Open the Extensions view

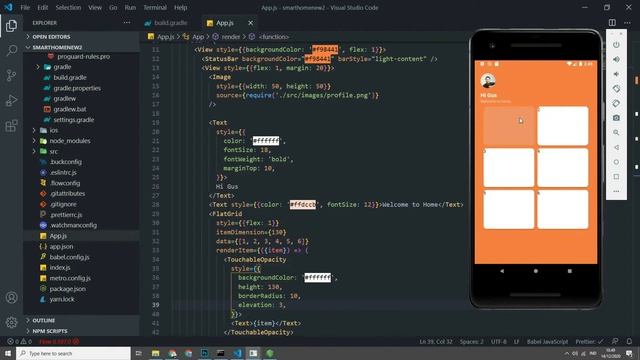pos(11,125)
